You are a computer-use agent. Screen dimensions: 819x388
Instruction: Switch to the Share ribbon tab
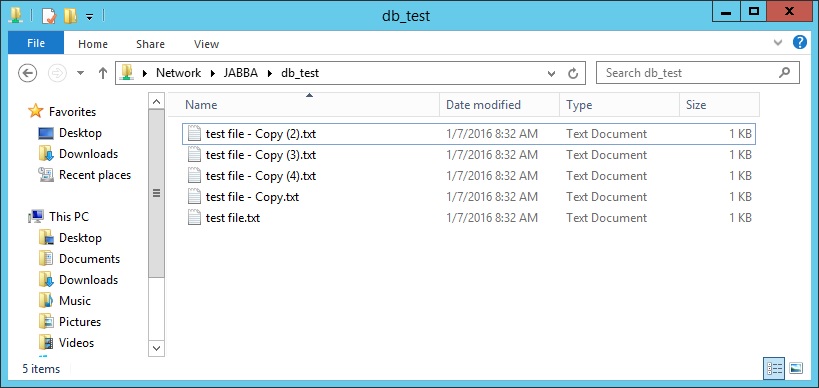(150, 44)
